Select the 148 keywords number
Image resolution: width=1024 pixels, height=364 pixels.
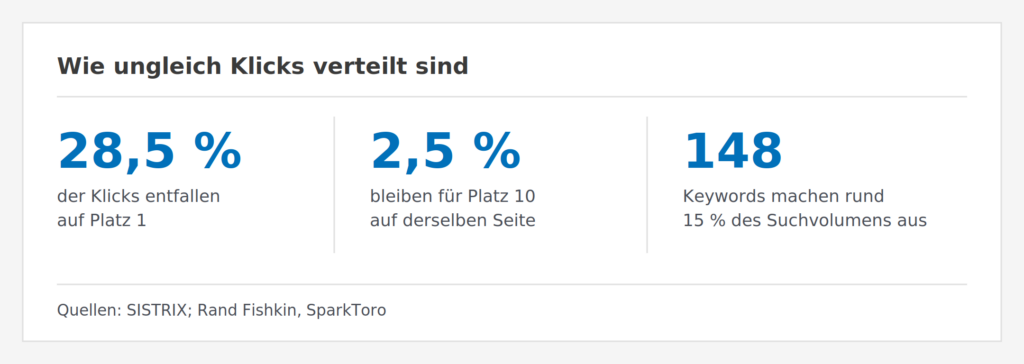[732, 152]
